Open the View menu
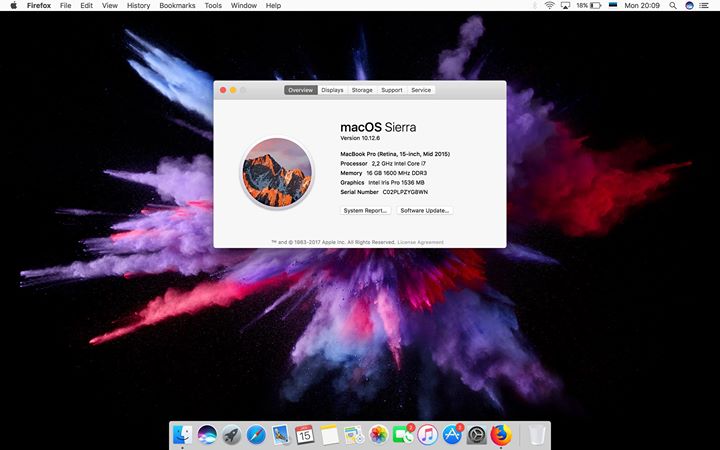 click(110, 6)
